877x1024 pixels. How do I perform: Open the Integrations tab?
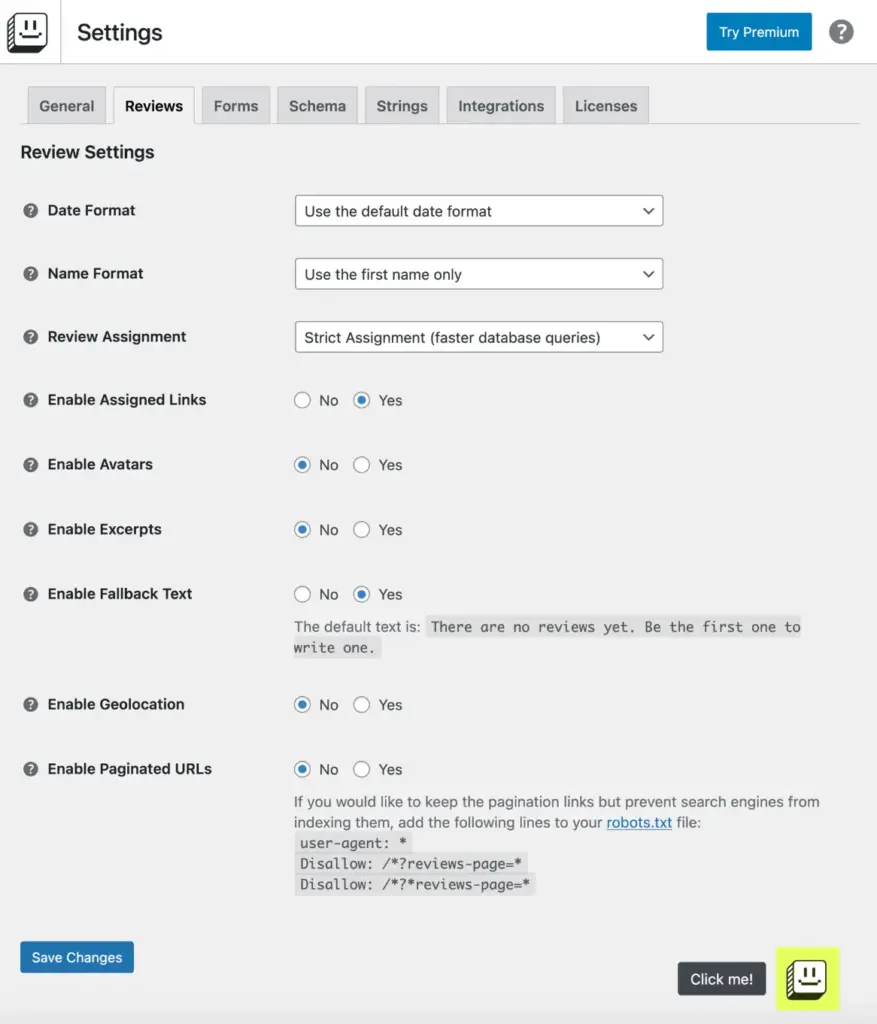click(500, 104)
